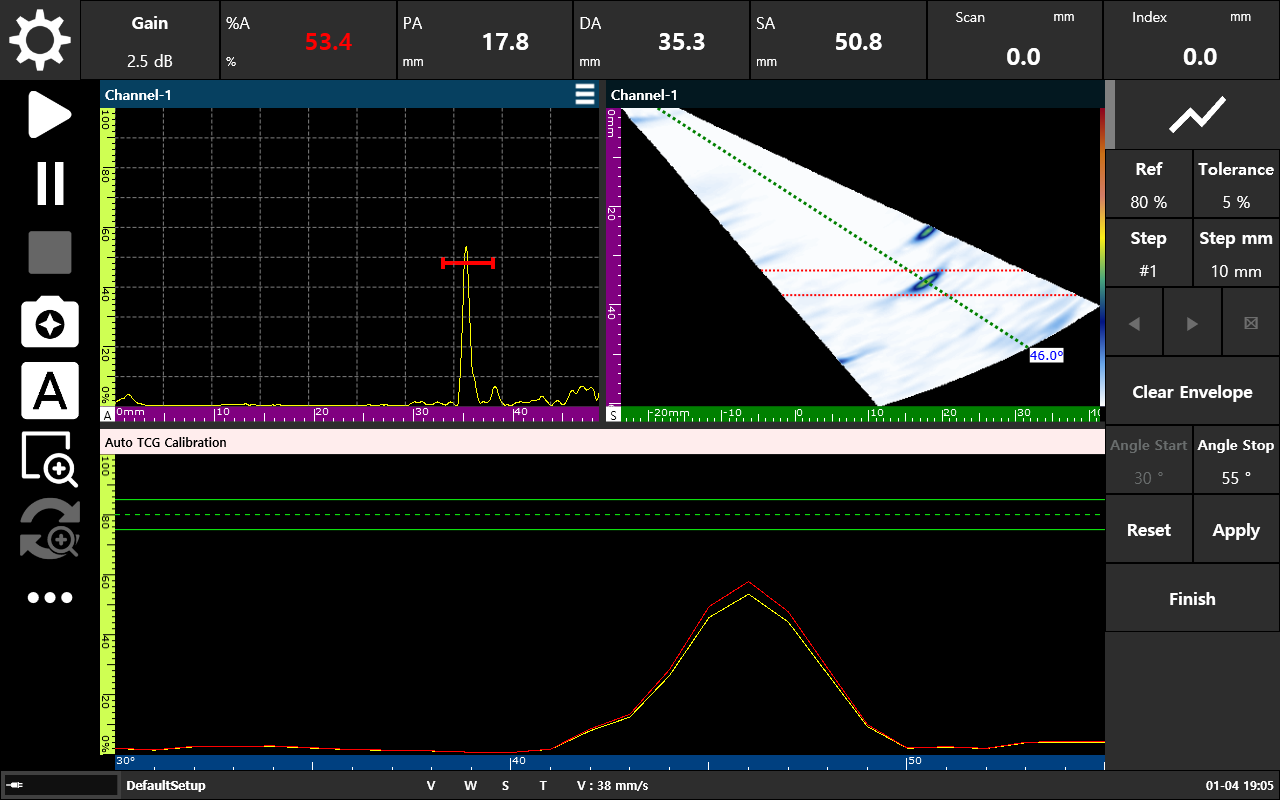The height and width of the screenshot is (800, 1280).
Task: Click the A-scan Channel-1 title
Action: pos(138,95)
